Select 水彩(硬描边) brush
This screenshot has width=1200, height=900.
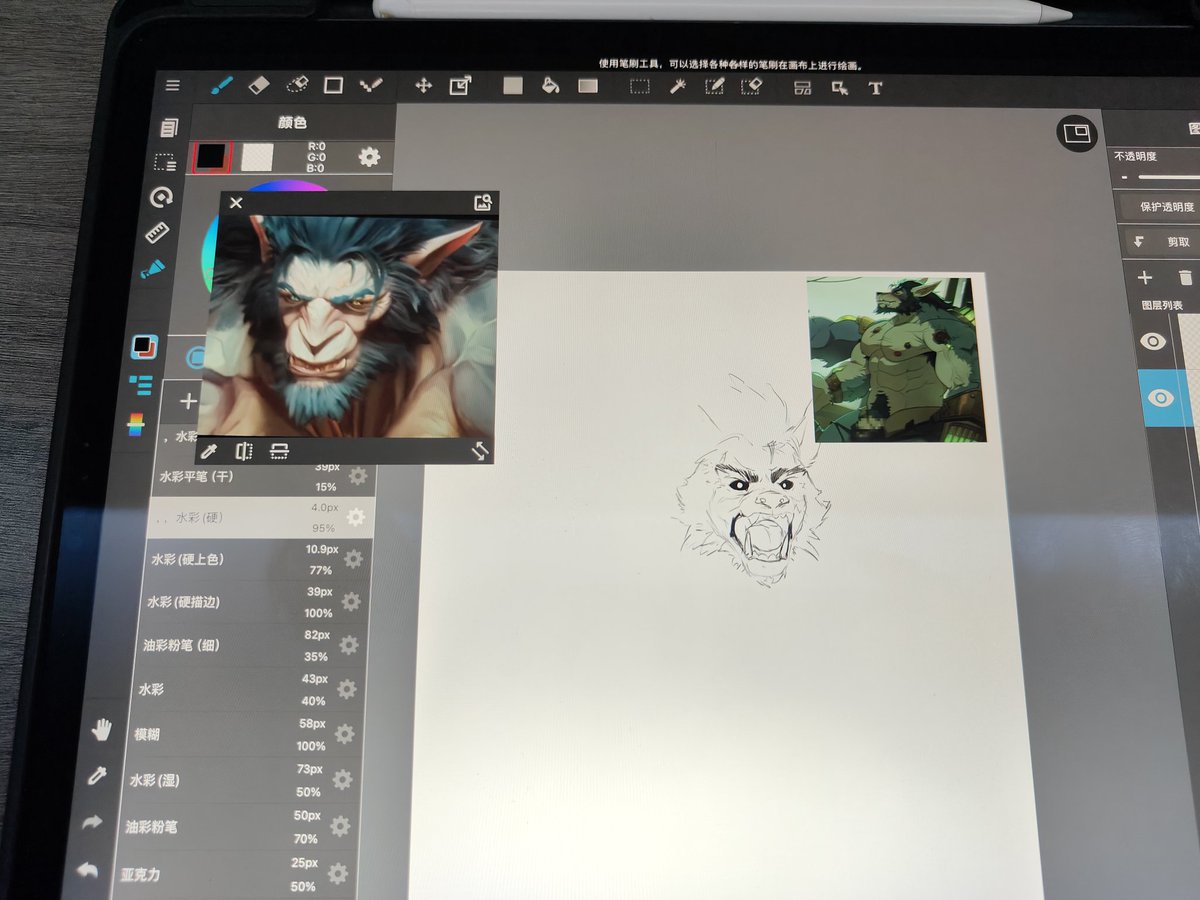pyautogui.click(x=254, y=602)
